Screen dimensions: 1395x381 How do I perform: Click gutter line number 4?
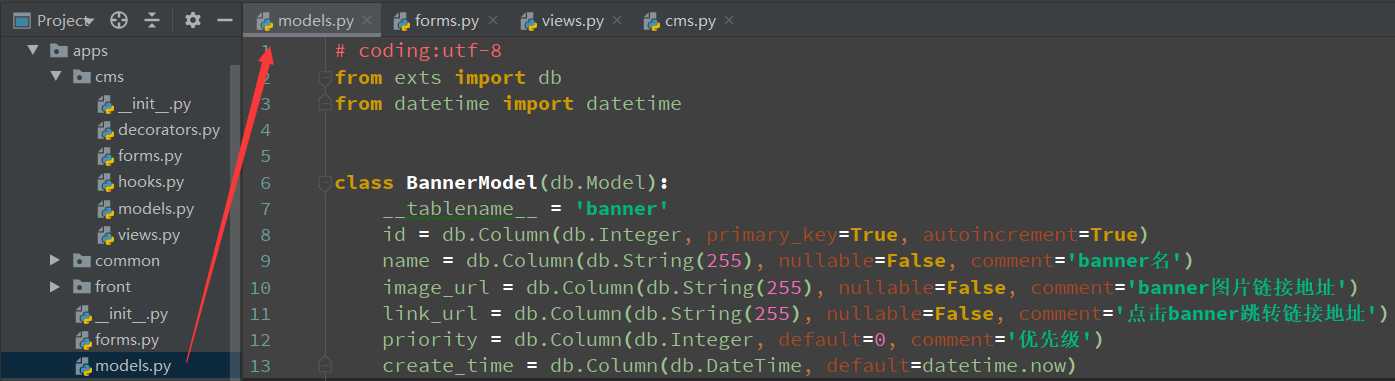pyautogui.click(x=265, y=130)
